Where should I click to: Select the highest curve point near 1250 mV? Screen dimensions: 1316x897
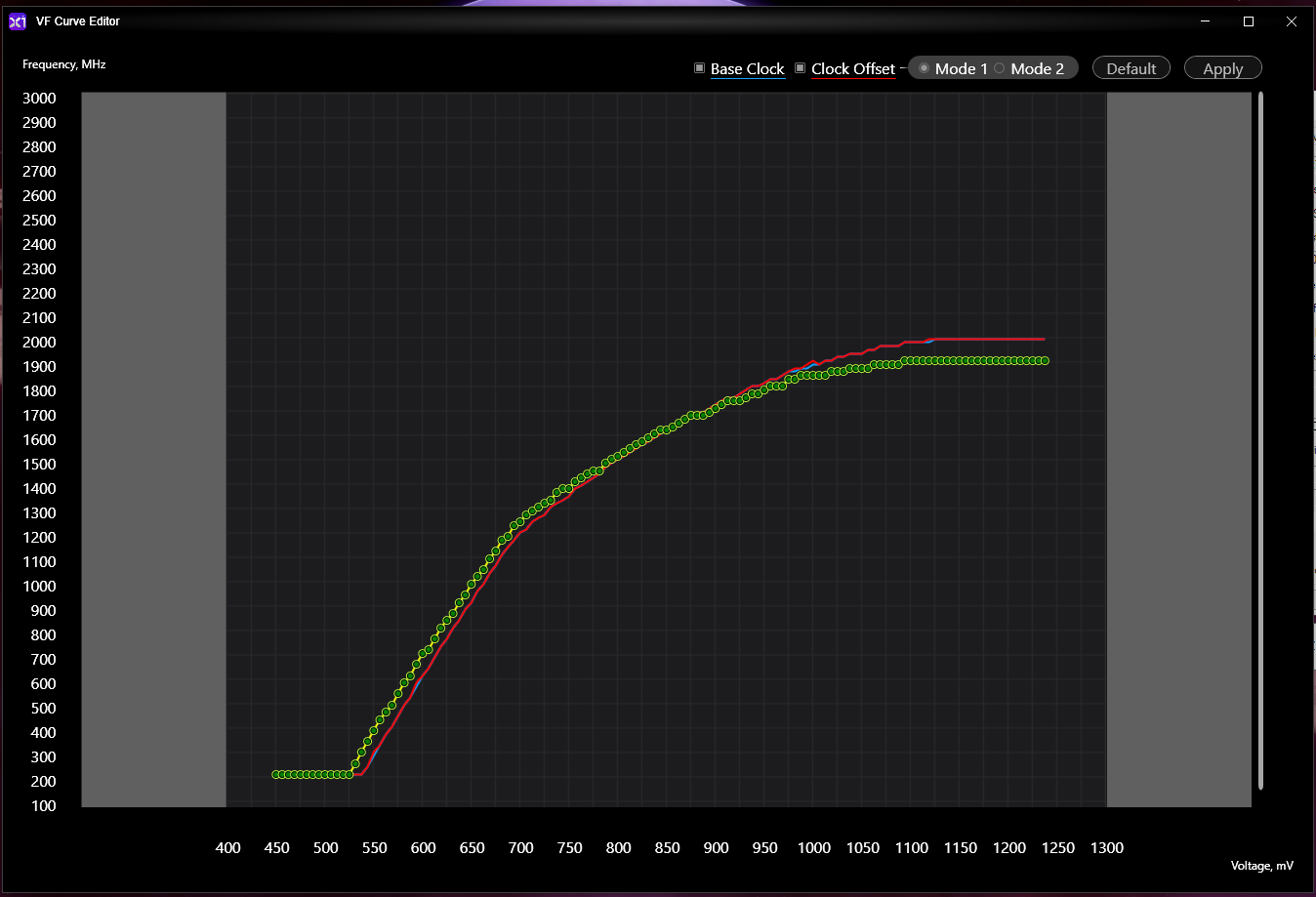(1043, 360)
